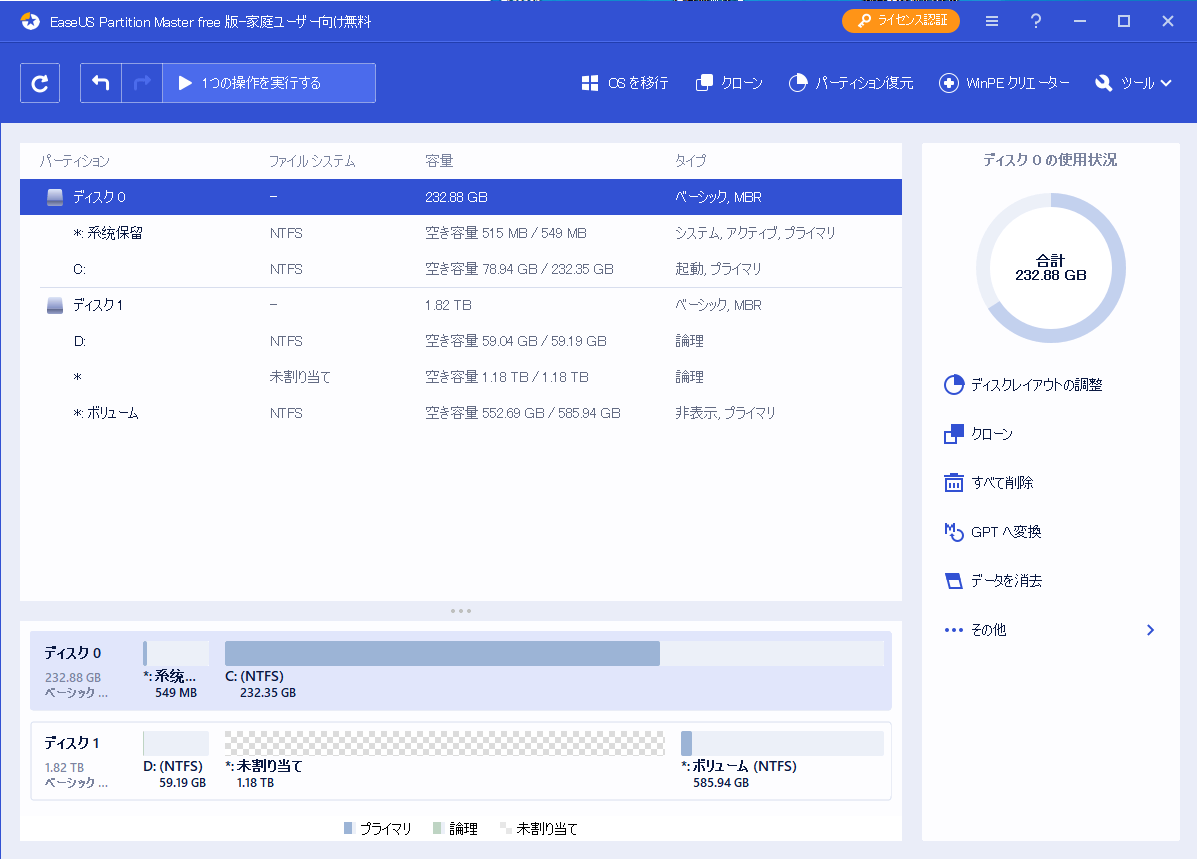This screenshot has width=1197, height=859.
Task: Click すべて削除 in side panel
Action: tap(989, 483)
